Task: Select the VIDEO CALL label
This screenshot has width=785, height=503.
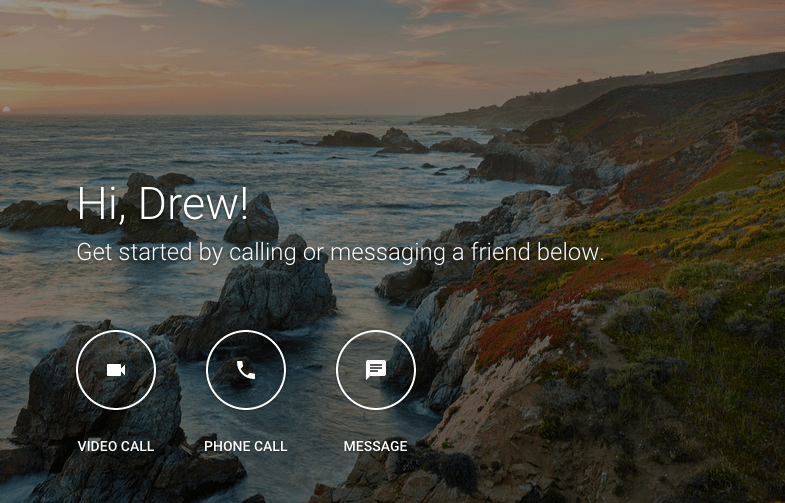Action: 116,446
